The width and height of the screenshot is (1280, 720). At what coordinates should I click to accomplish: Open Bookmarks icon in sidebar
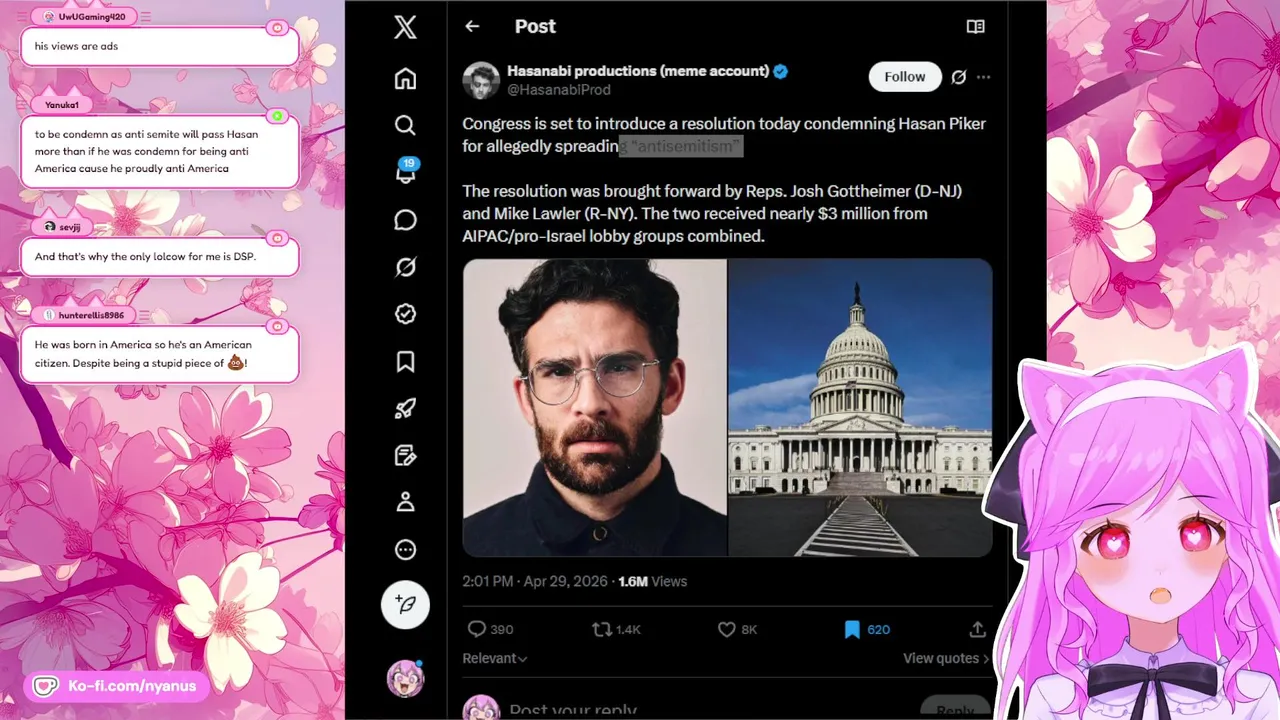(x=405, y=361)
